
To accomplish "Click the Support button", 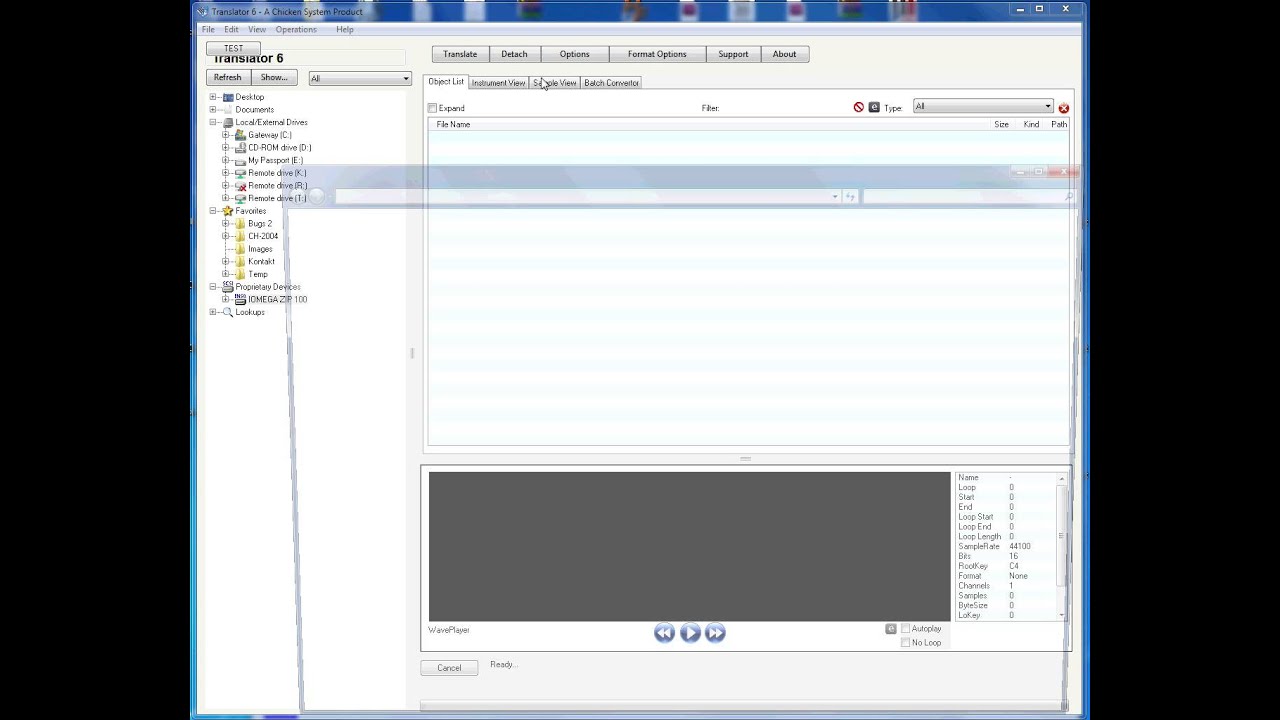I will click(733, 54).
